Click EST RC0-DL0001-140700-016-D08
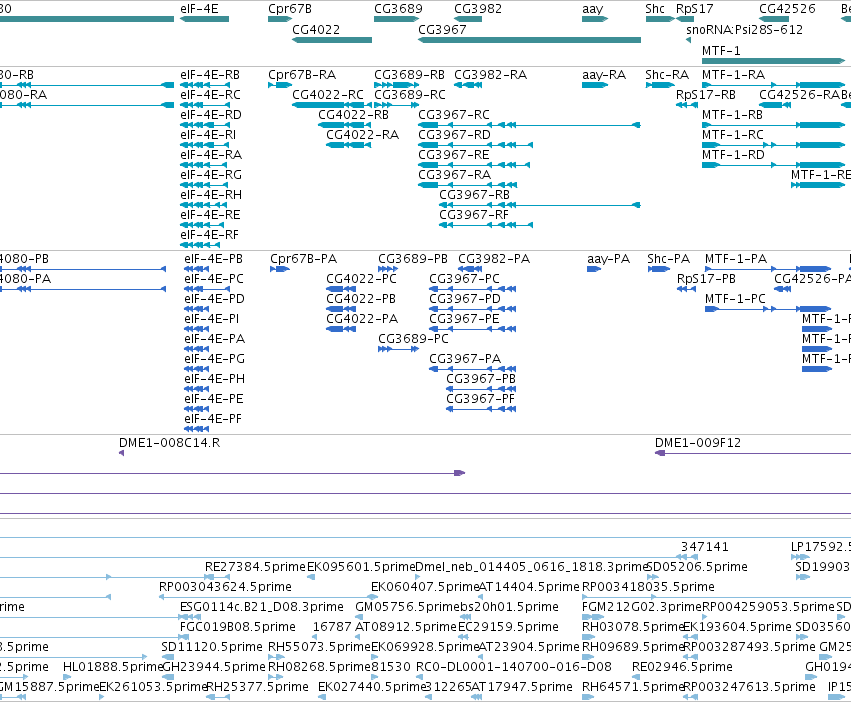 click(x=513, y=667)
